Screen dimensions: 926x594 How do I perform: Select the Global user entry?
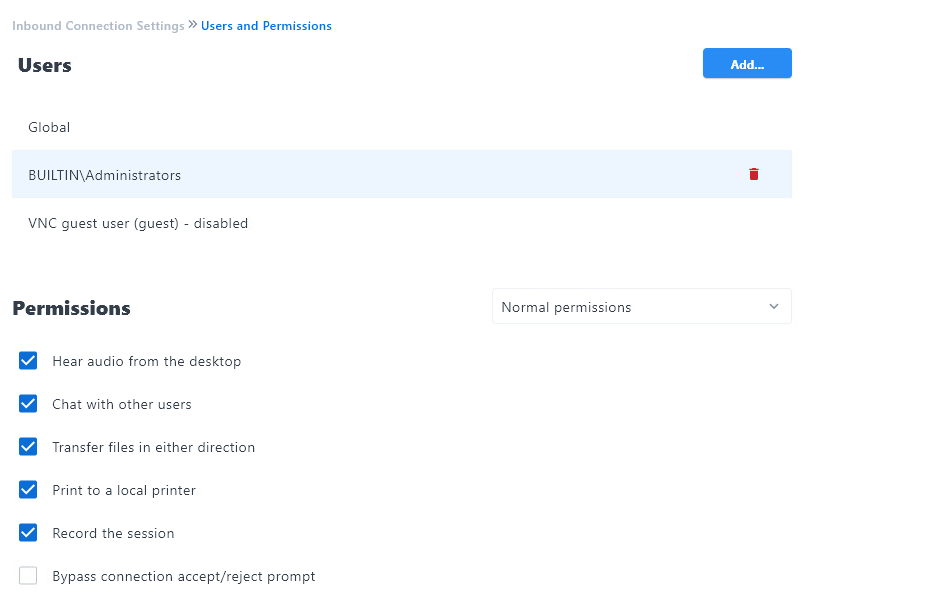click(48, 127)
